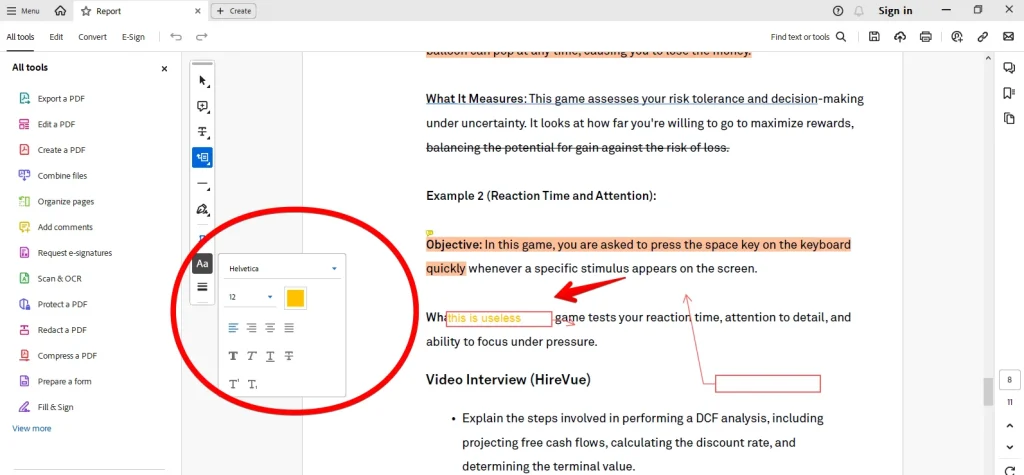
Task: Toggle underline text formatting
Action: [270, 356]
